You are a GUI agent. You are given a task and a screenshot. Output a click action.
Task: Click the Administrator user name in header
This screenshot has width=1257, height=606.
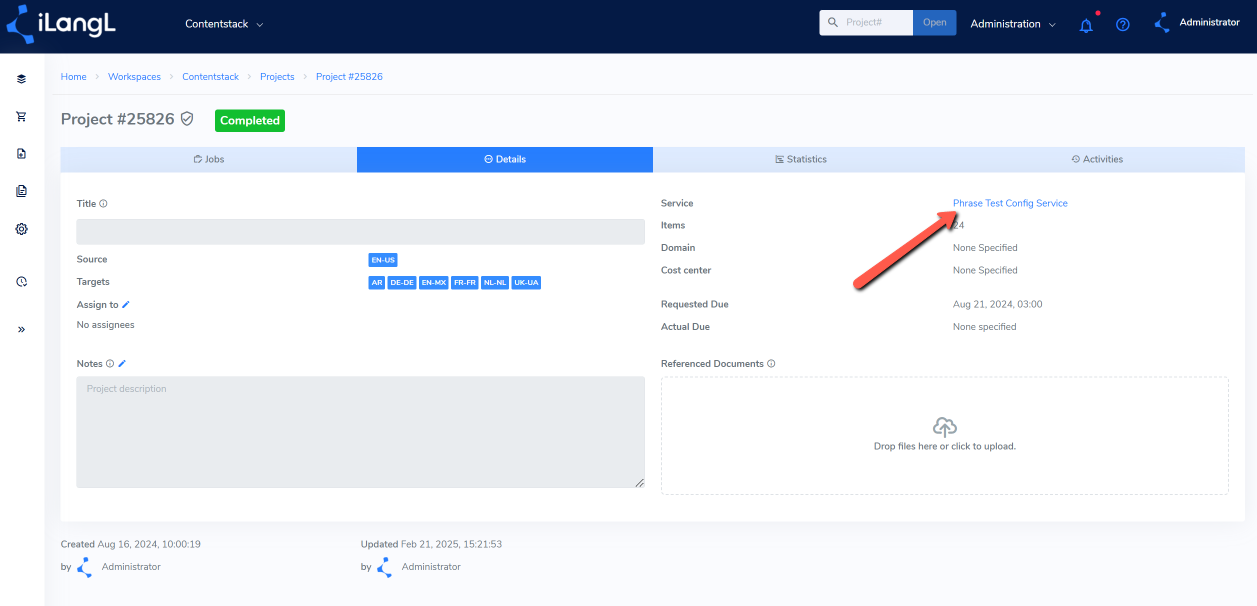click(x=1209, y=22)
